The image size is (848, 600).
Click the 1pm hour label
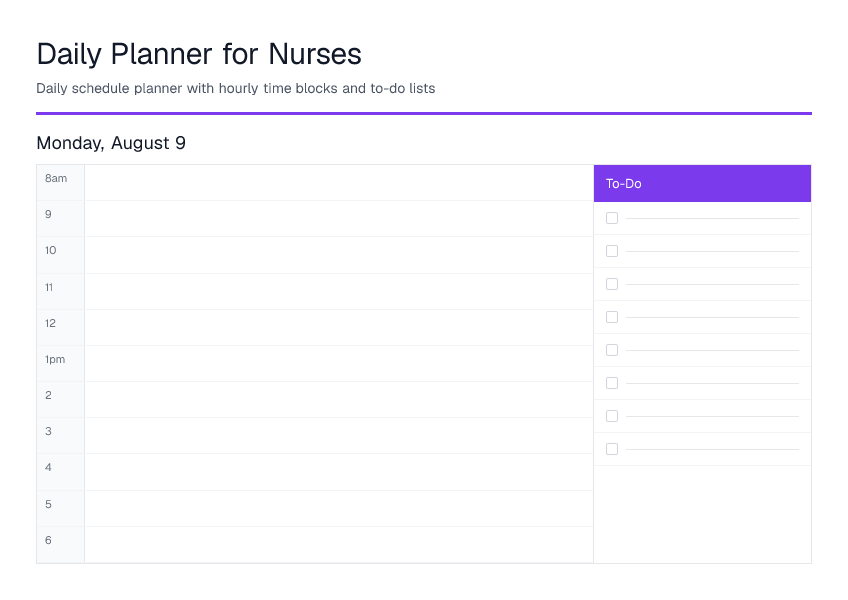pos(55,359)
